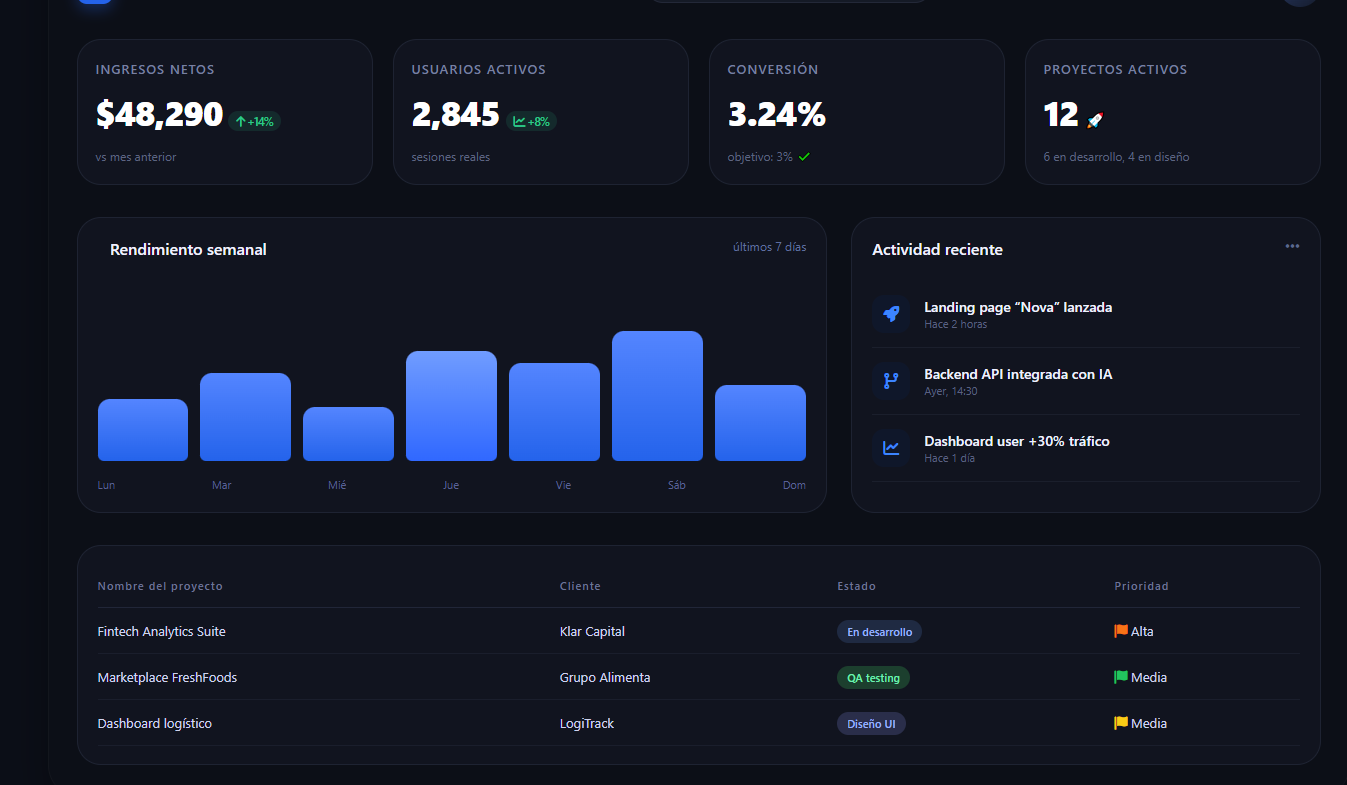This screenshot has width=1347, height=785.
Task: Click the Hace 2 horas timestamp
Action: pos(955,325)
